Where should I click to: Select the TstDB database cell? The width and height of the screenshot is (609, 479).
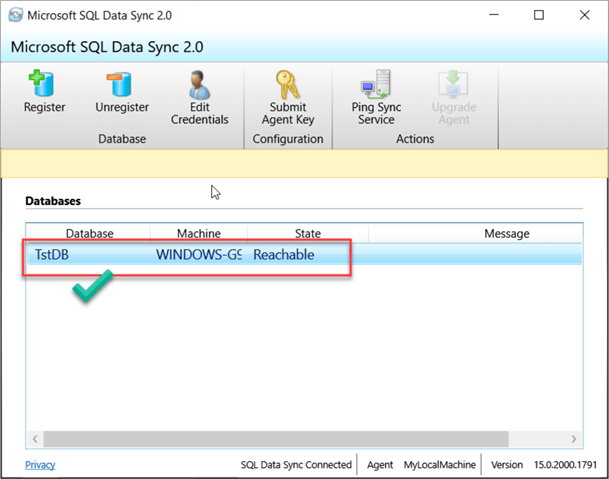[52, 255]
